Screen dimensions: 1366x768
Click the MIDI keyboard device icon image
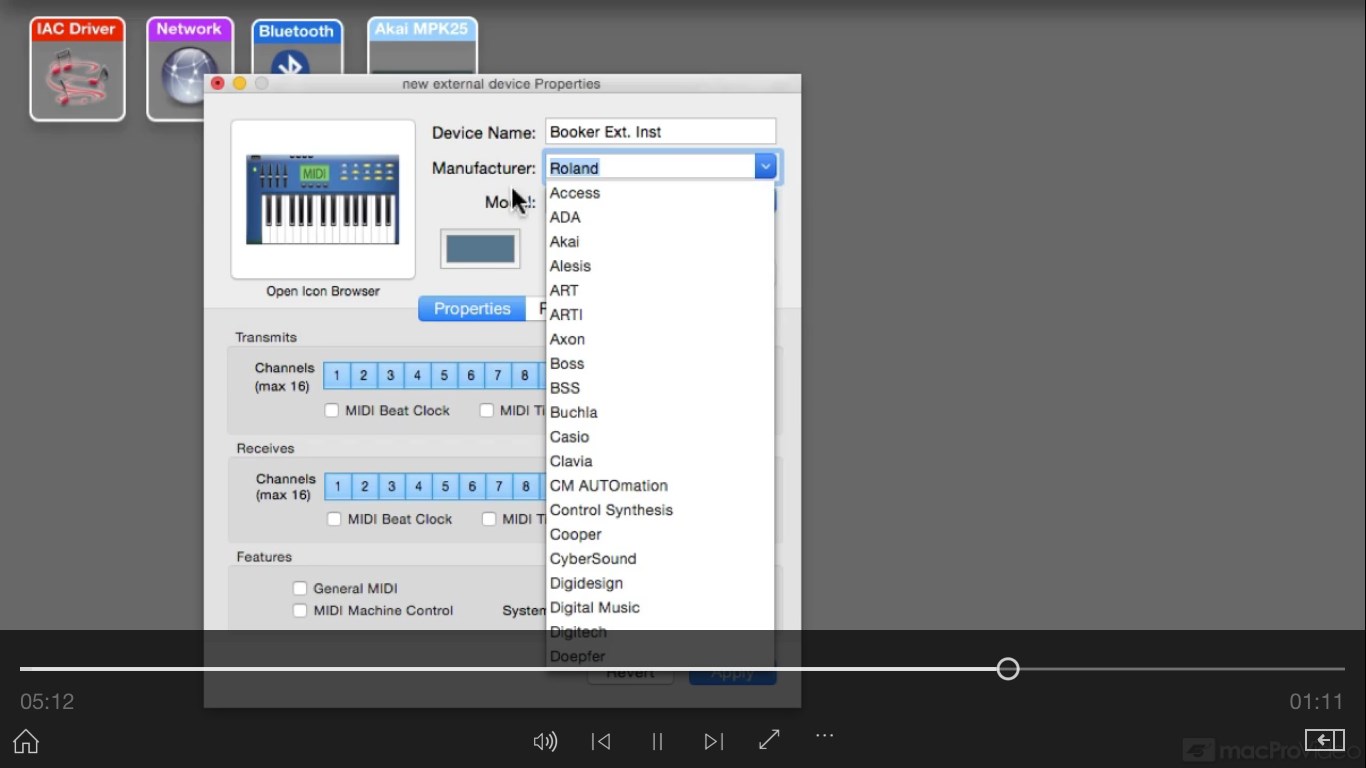323,199
